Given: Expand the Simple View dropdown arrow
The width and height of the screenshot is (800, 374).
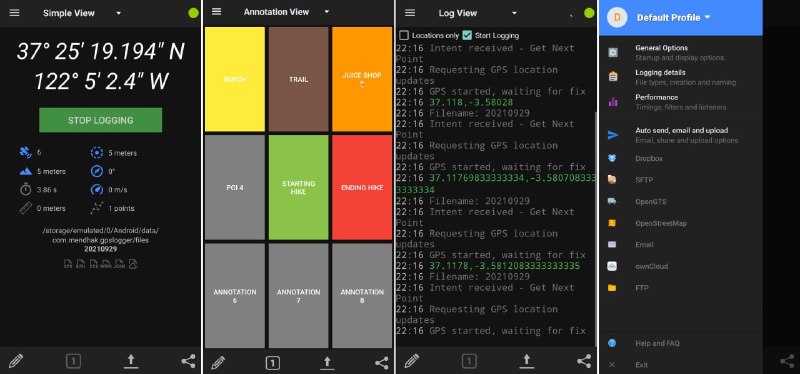Looking at the screenshot, I should (x=118, y=13).
